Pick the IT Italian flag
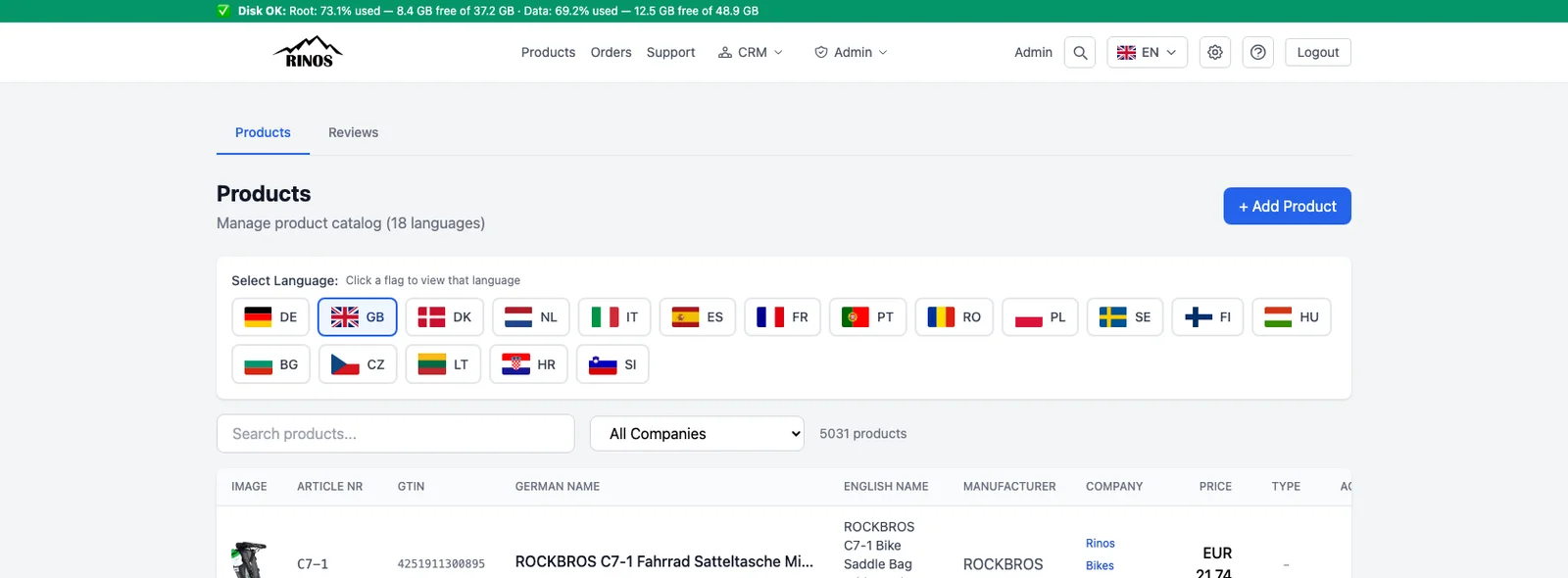1568x578 pixels. pos(614,317)
